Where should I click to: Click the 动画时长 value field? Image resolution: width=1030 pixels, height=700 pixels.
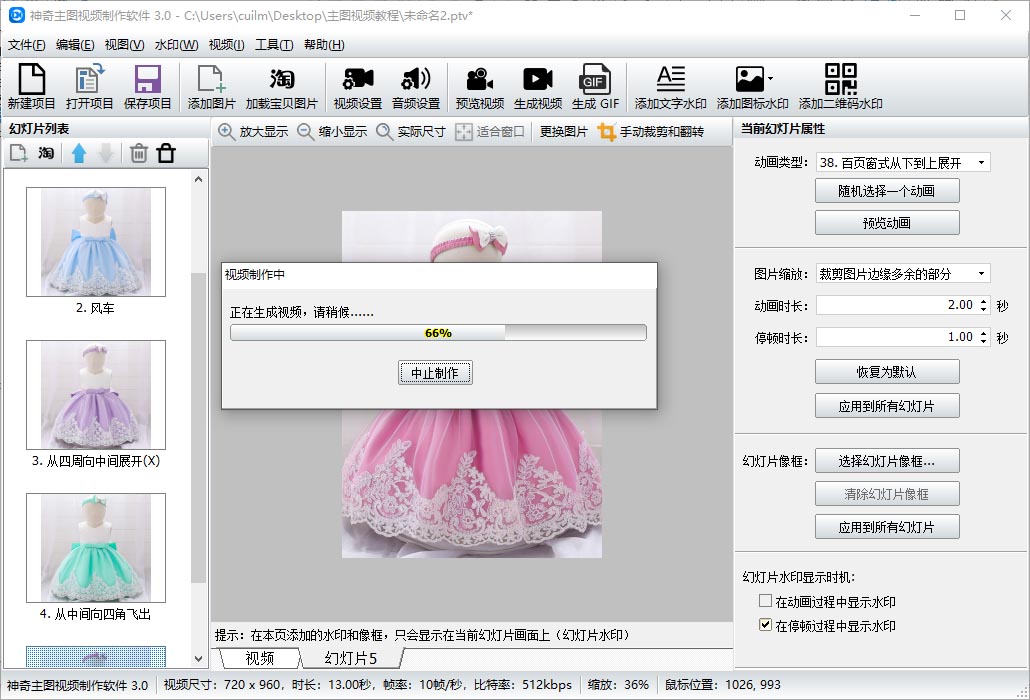(x=897, y=305)
